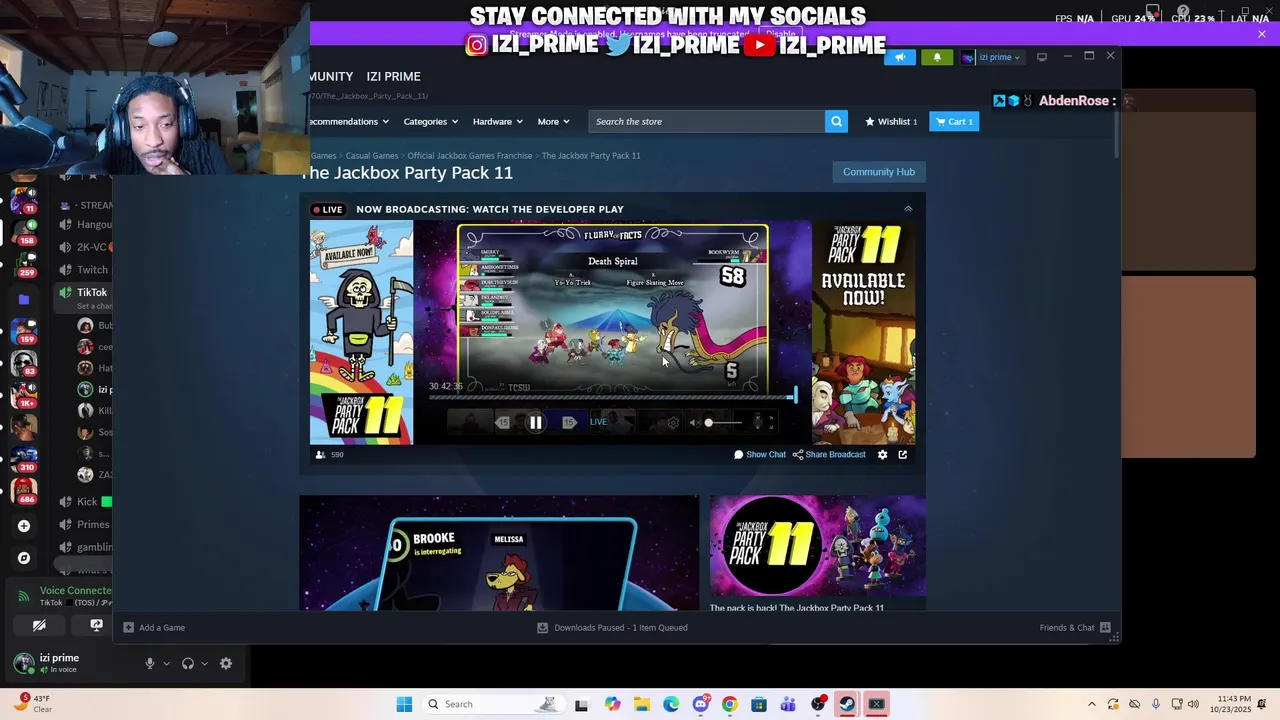Click the Brooke interrogating screenshot thumbnail
The height and width of the screenshot is (720, 1280).
tap(500, 553)
